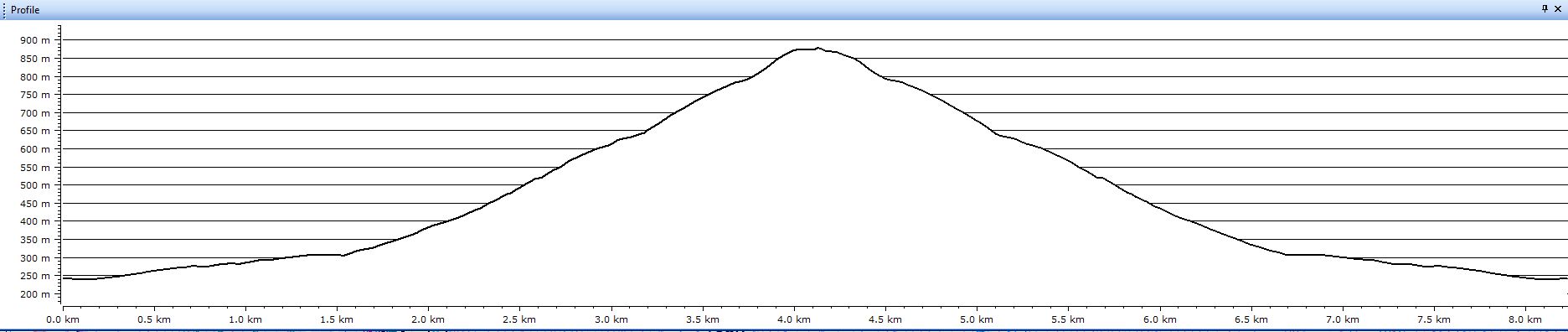The image size is (1568, 332).
Task: Click the Profile panel title text
Action: pos(25,10)
